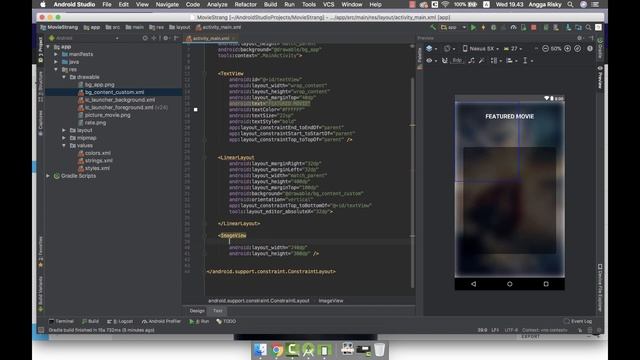
Task: Toggle autoconnect magnet icon in preview
Action: [x=444, y=60]
